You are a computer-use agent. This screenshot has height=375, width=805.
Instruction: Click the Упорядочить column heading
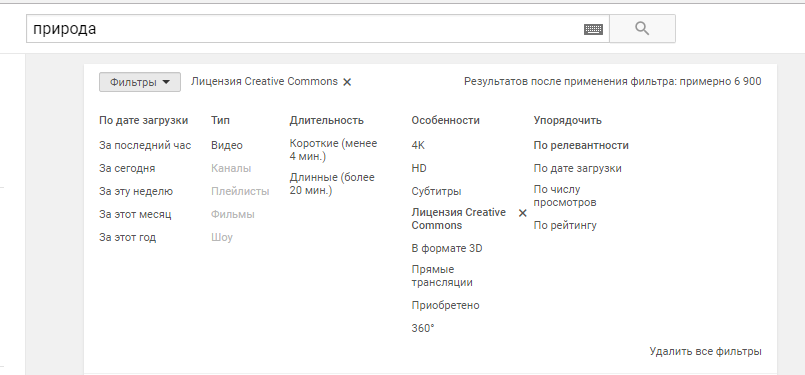[x=567, y=121]
